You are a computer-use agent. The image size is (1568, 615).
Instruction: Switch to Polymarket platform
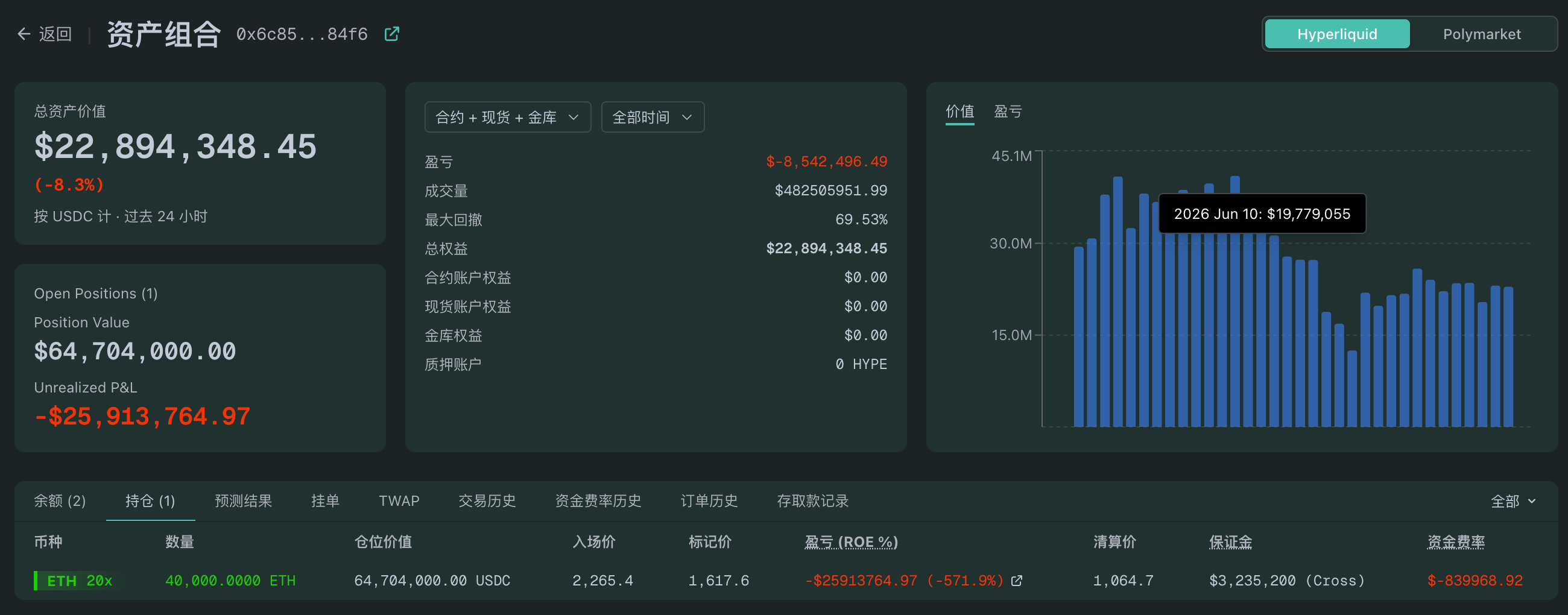1482,34
